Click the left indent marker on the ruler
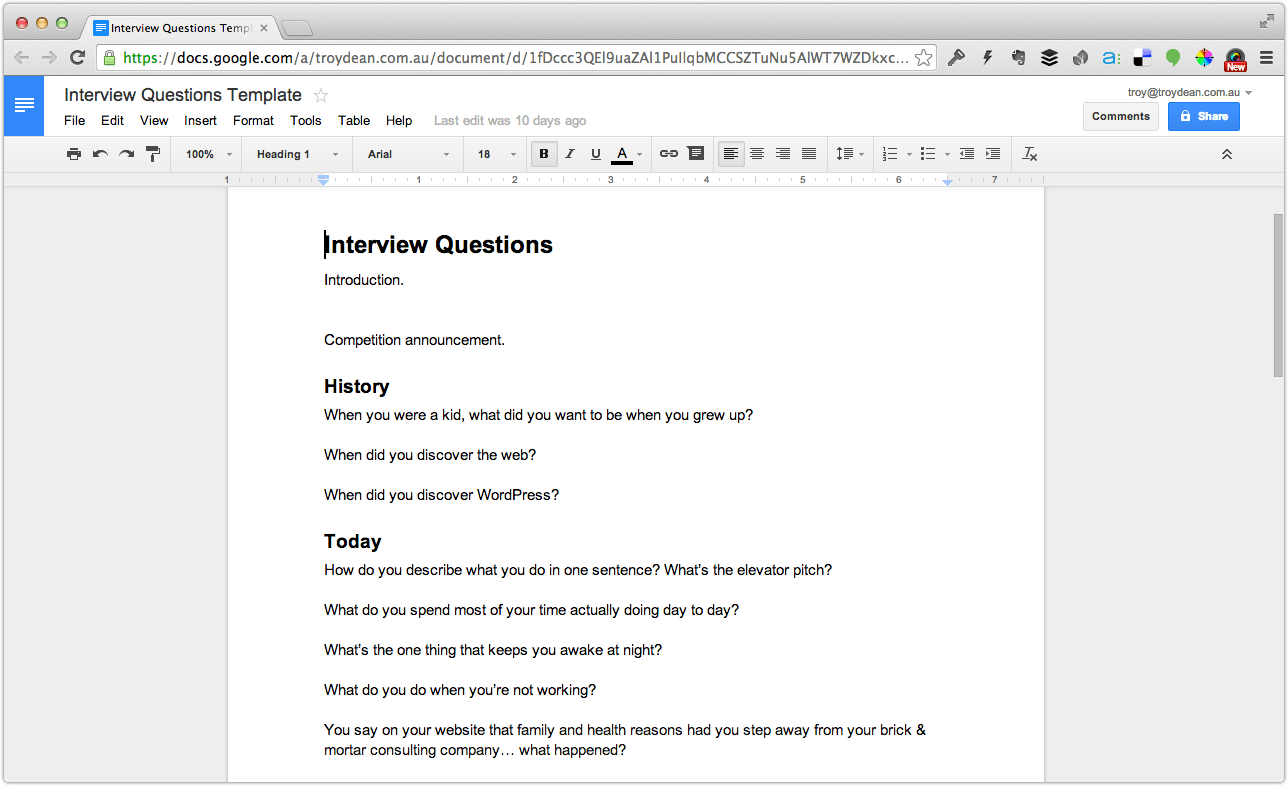1288x786 pixels. (323, 181)
